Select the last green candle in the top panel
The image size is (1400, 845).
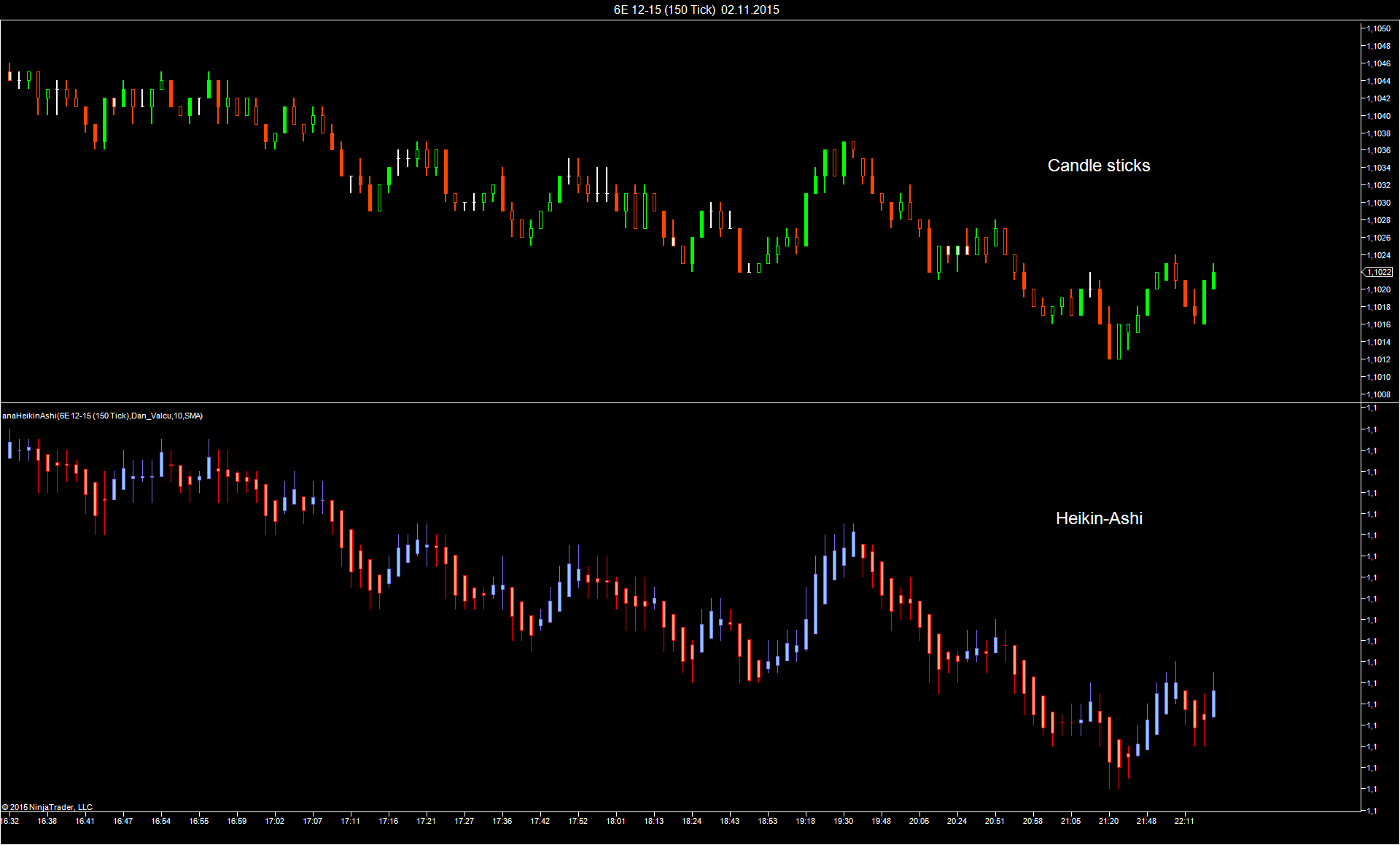tap(1213, 281)
